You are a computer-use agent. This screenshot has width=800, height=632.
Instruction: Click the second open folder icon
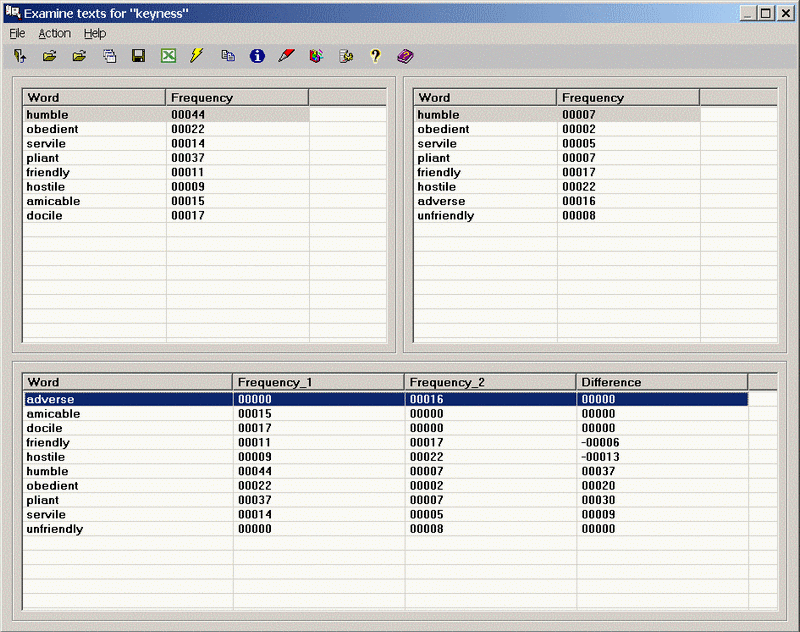[x=79, y=56]
